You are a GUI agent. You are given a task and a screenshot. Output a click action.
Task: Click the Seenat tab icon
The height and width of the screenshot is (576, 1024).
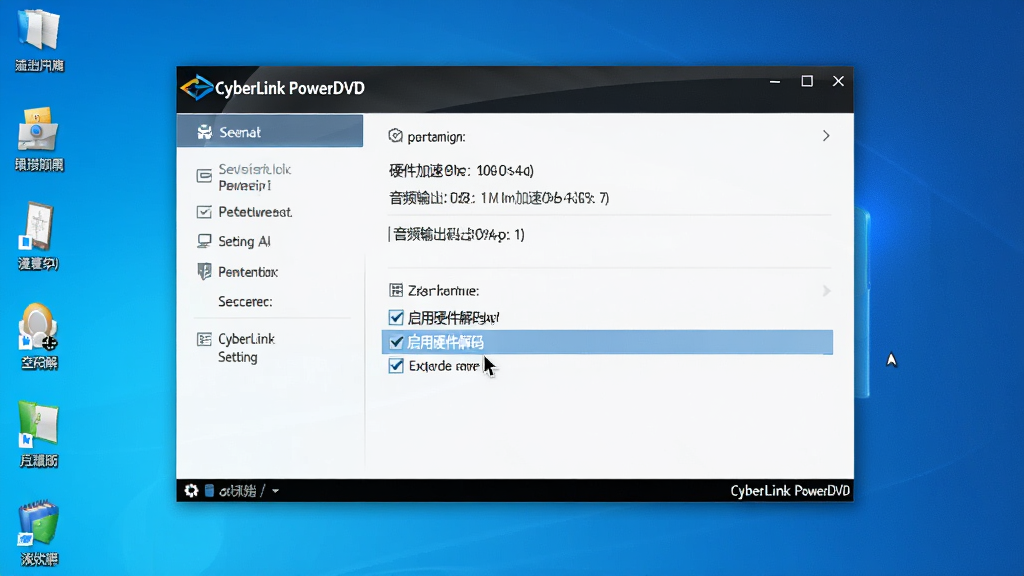click(x=204, y=132)
